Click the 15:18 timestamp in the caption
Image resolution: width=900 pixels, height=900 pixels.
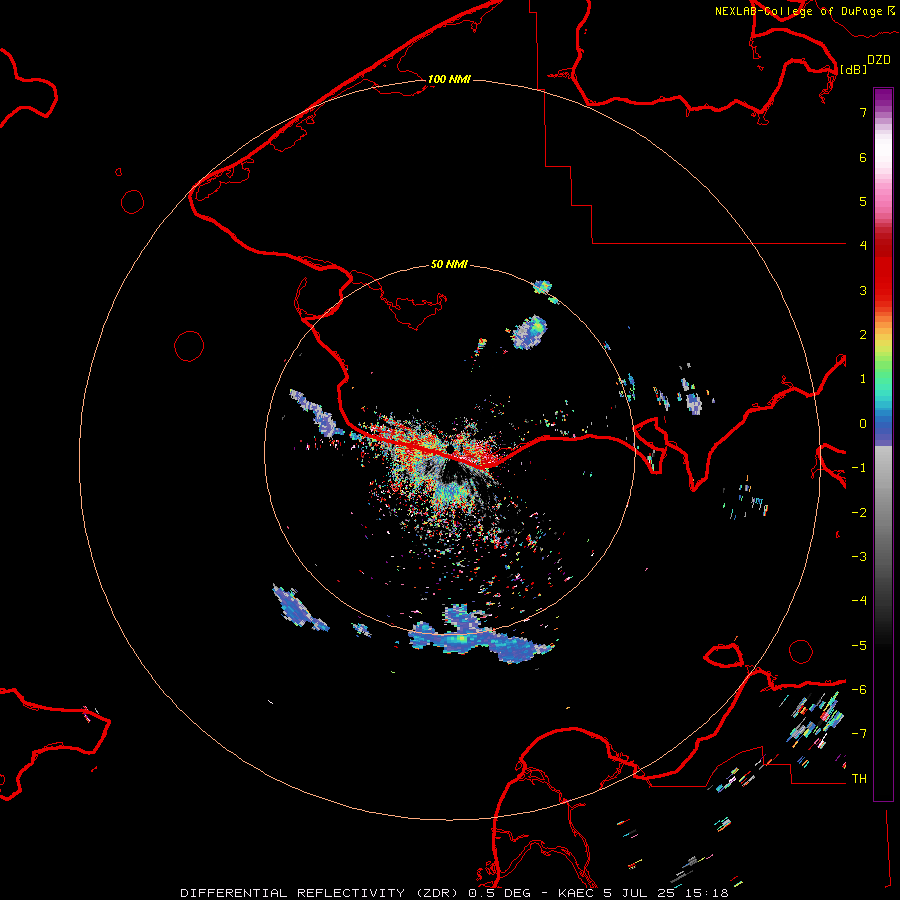[x=709, y=893]
